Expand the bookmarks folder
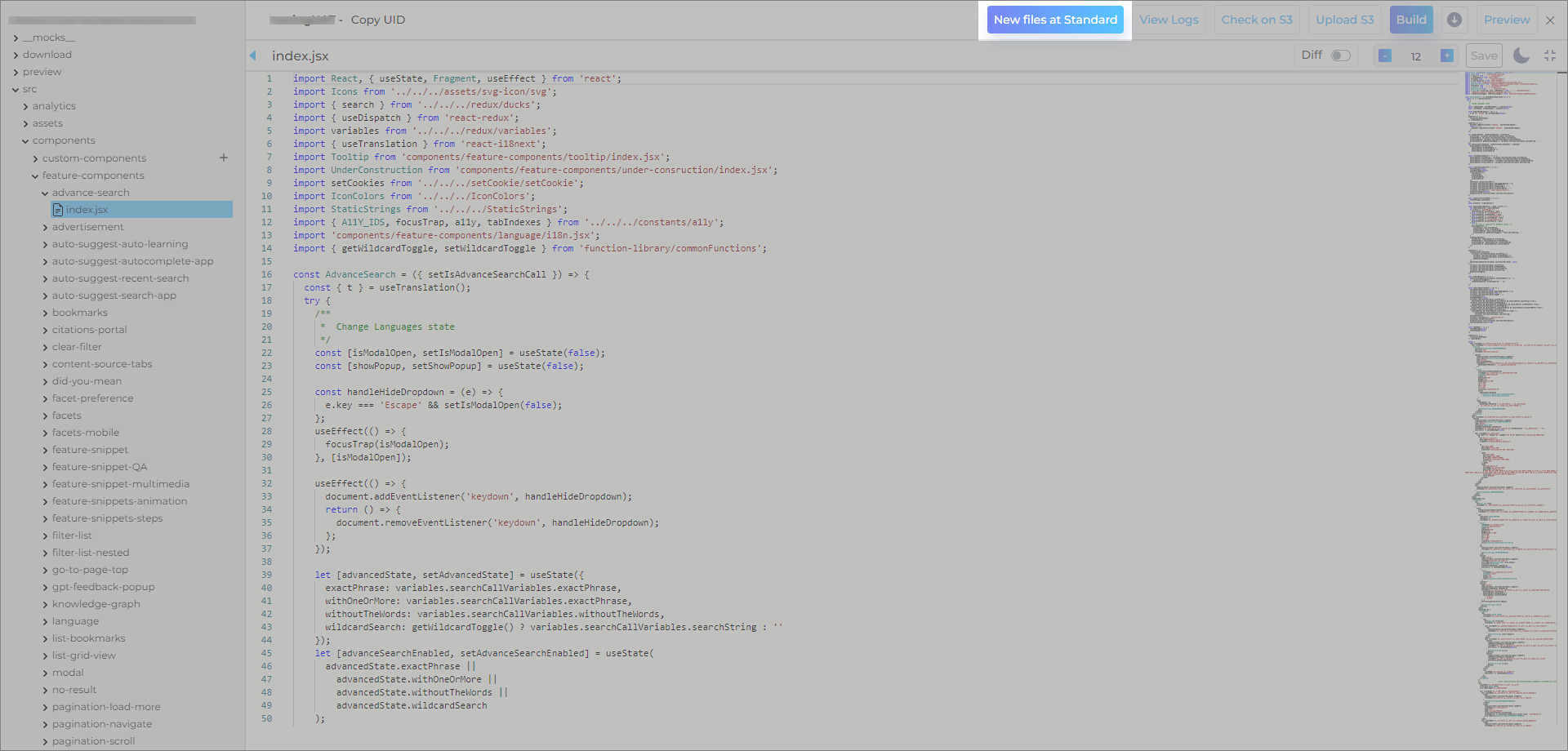The width and height of the screenshot is (1568, 751). point(79,313)
